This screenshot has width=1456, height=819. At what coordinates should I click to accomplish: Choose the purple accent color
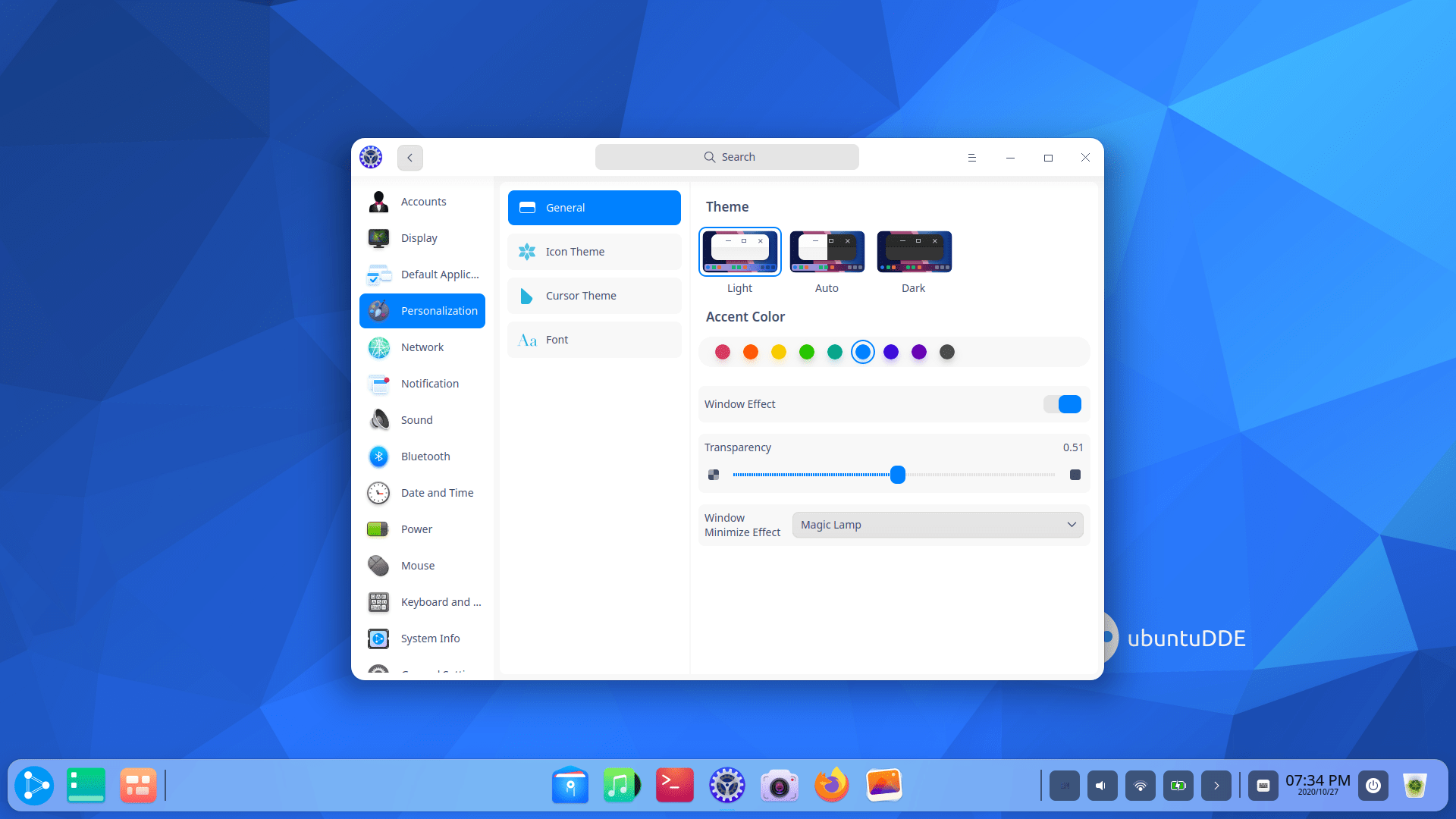pos(919,352)
